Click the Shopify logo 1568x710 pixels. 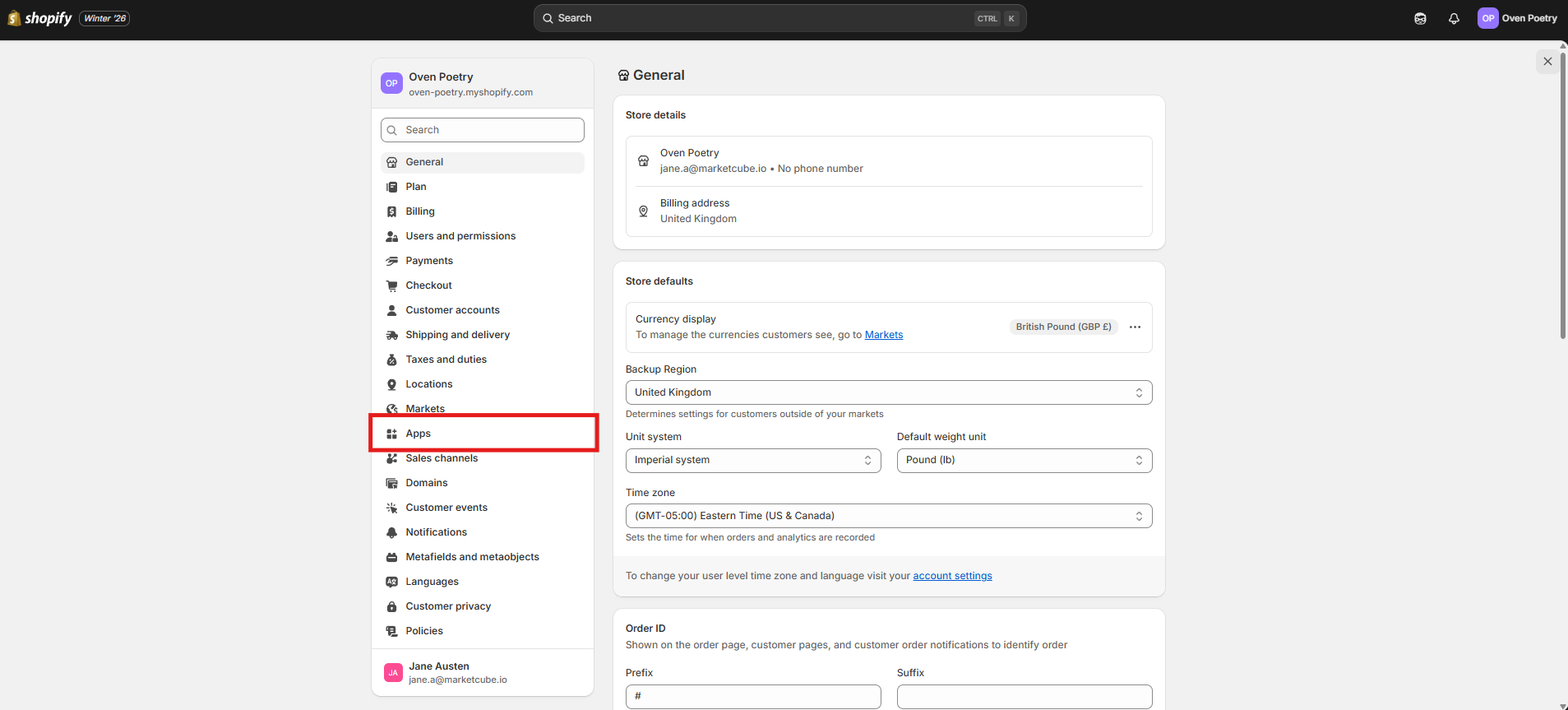tap(40, 18)
